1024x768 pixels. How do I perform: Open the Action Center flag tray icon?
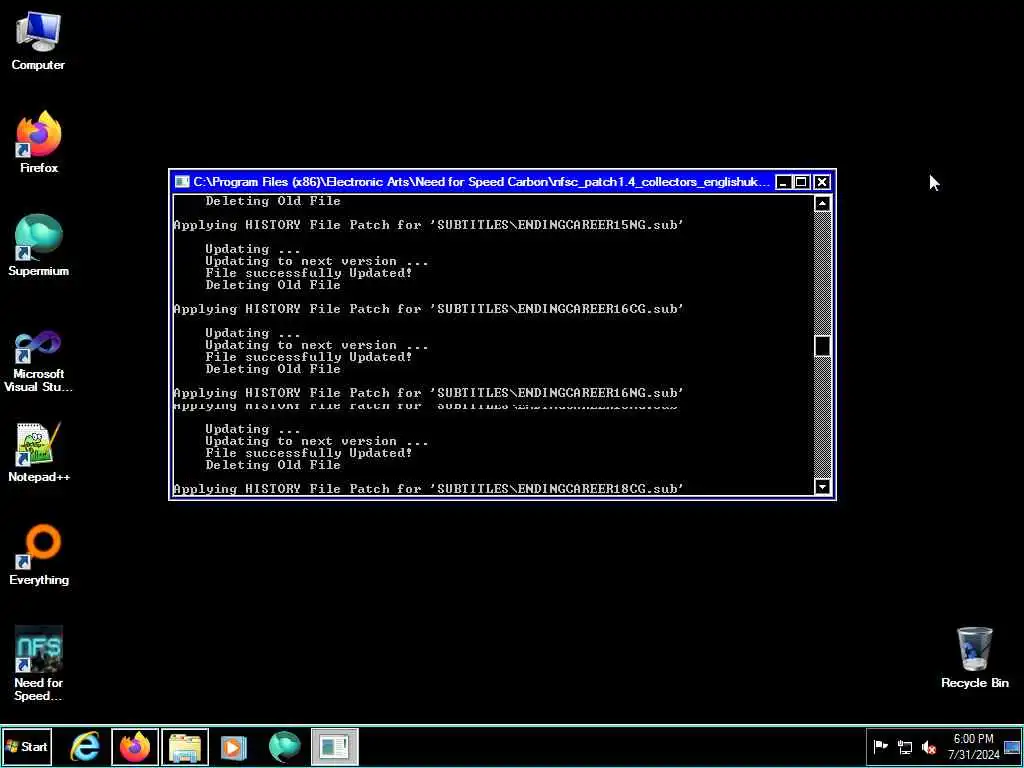[x=880, y=746]
